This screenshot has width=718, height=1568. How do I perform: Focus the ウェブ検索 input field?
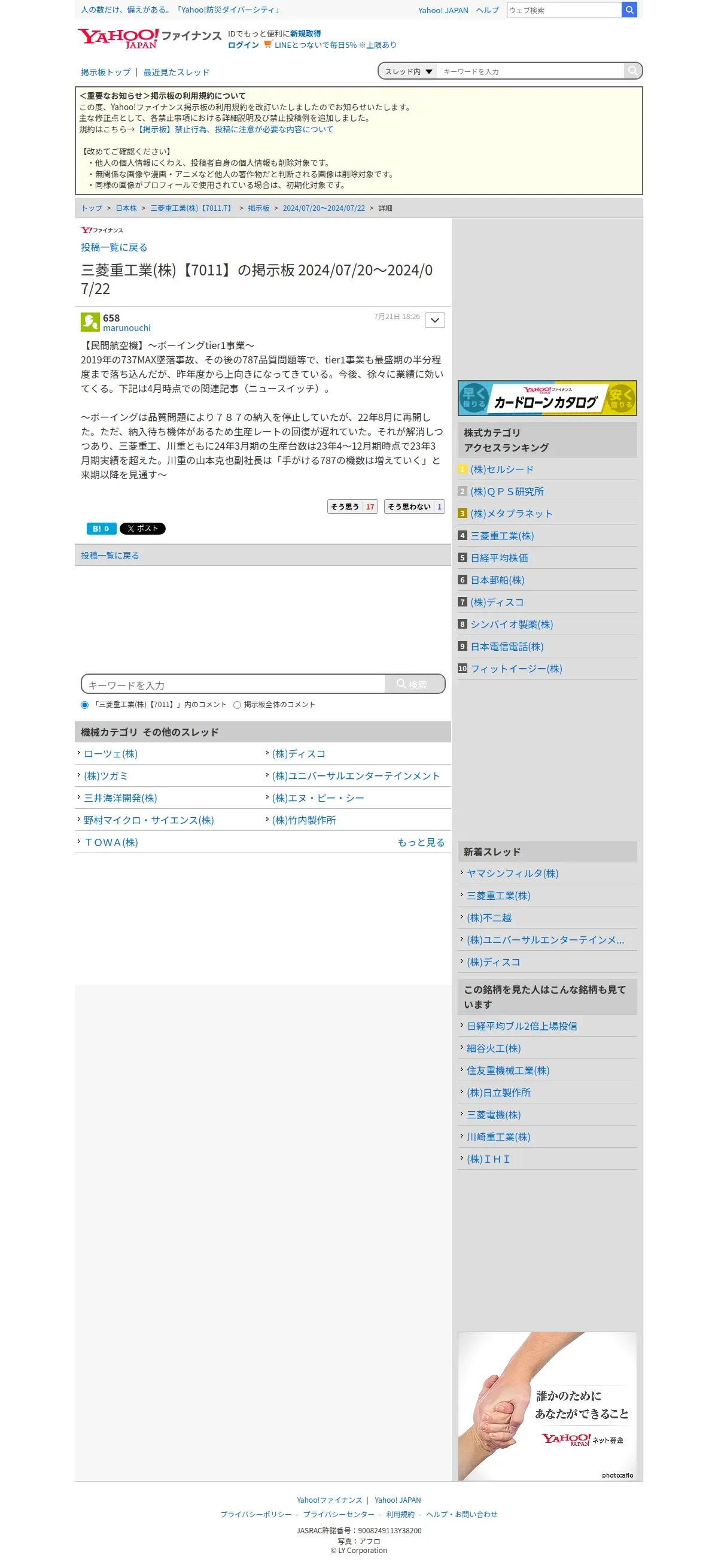pos(564,10)
